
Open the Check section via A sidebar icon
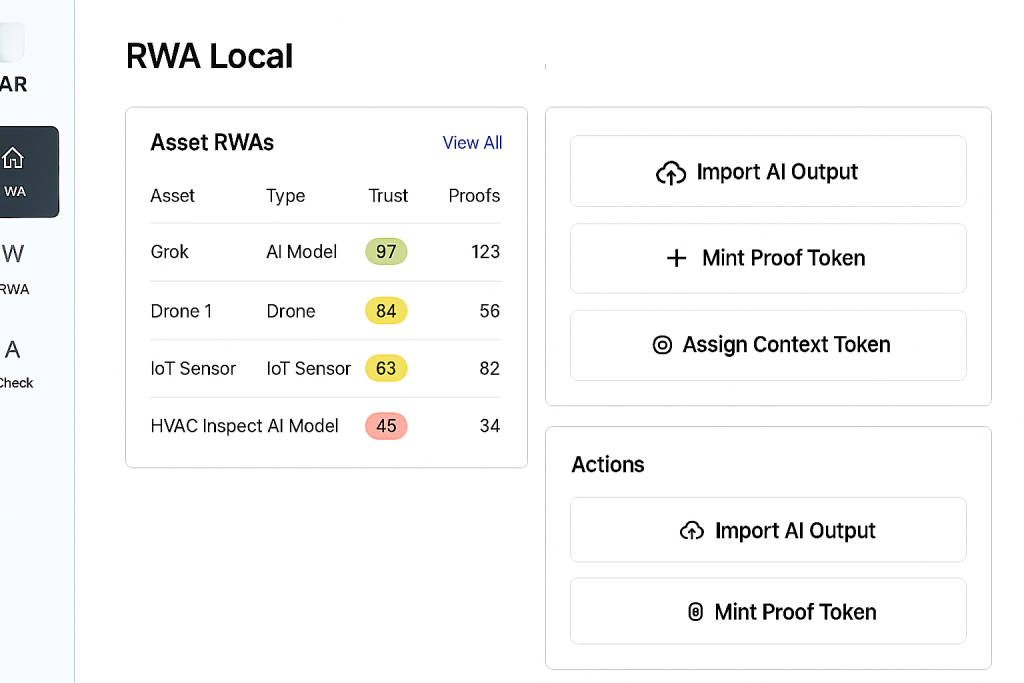coord(14,350)
